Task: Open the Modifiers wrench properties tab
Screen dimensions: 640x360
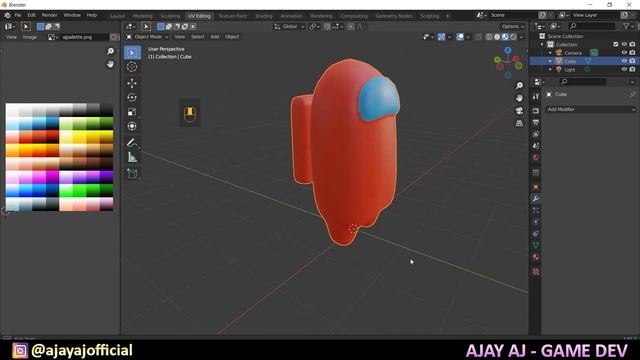Action: click(x=536, y=198)
